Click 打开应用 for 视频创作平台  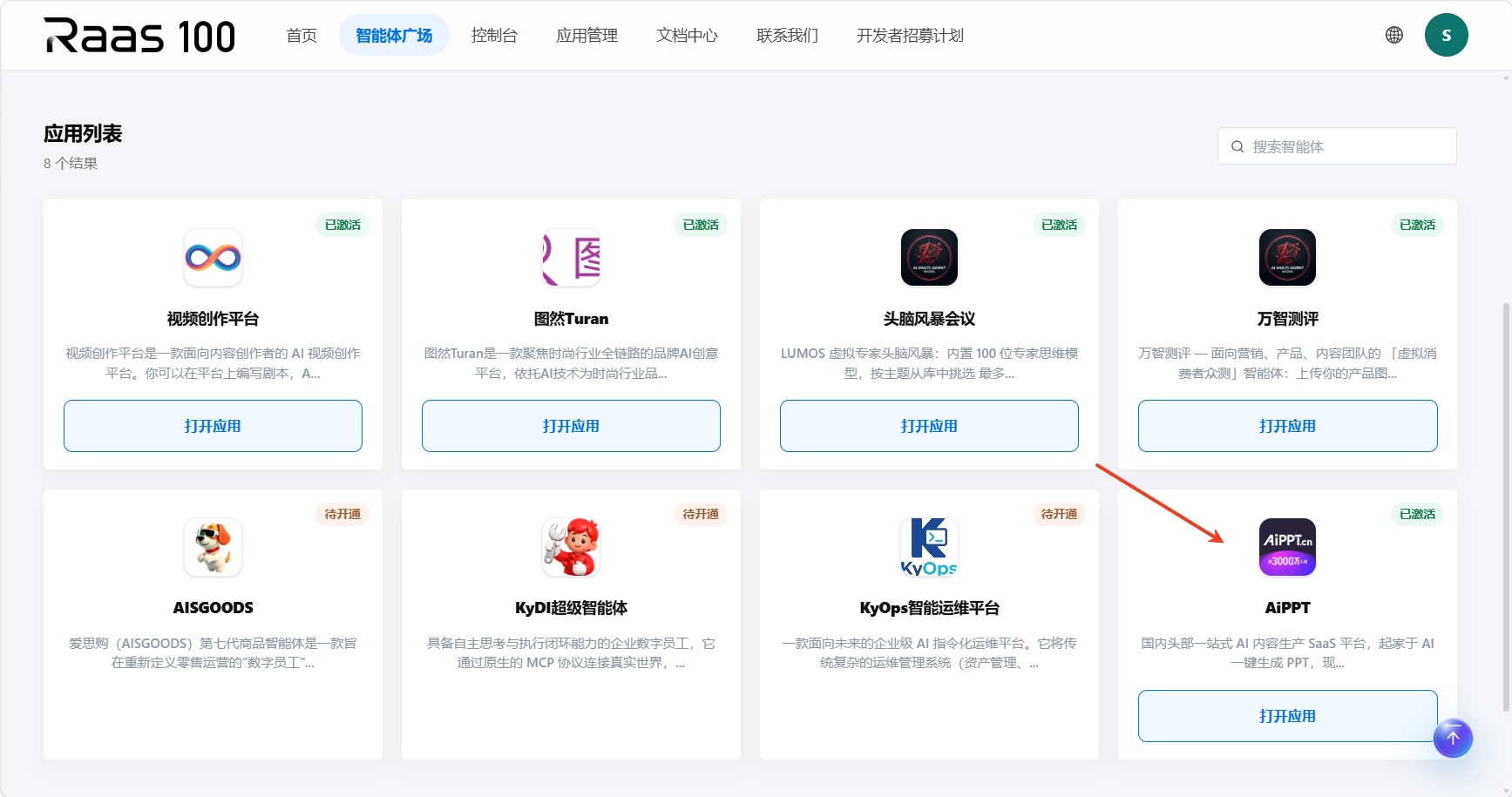click(213, 426)
